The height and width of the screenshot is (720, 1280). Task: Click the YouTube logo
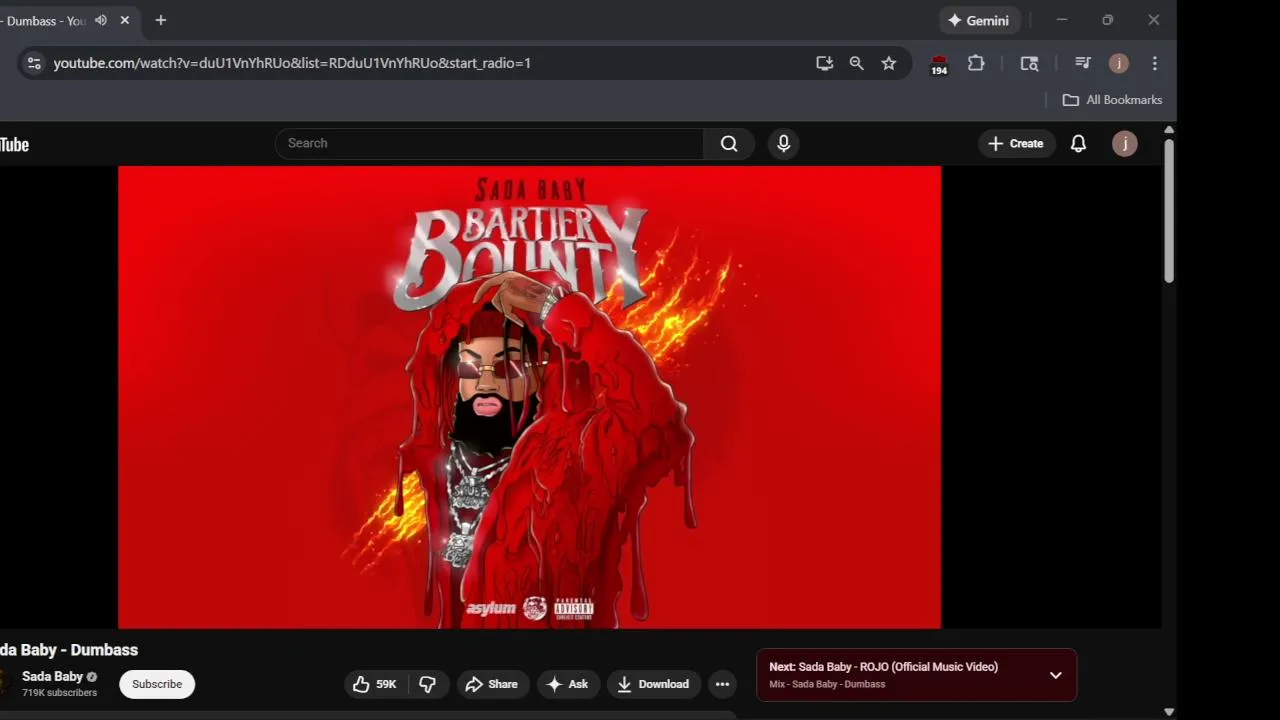click(14, 145)
